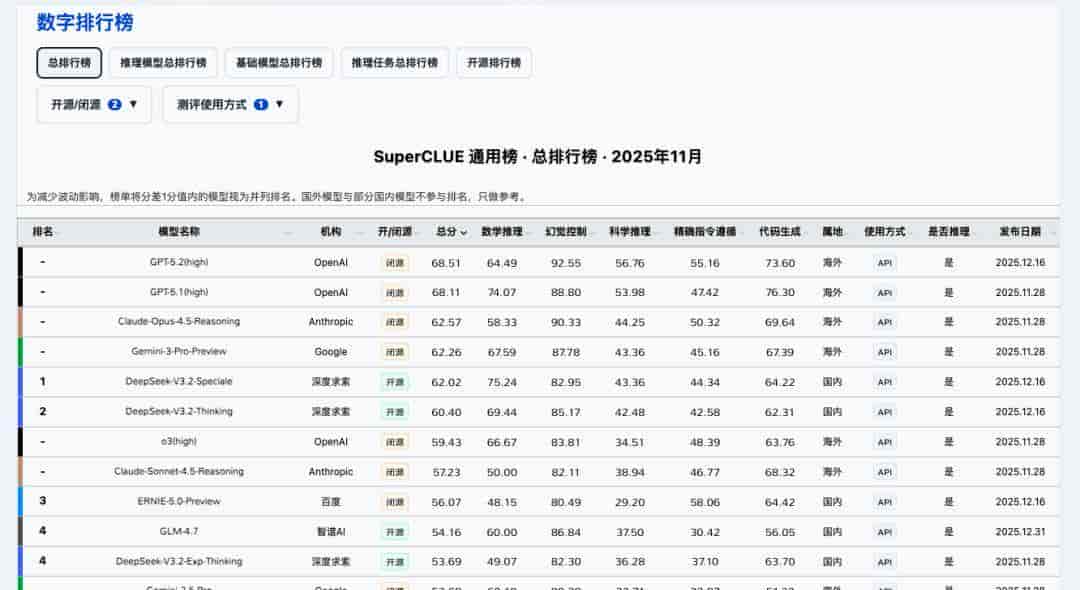This screenshot has width=1080, height=590.
Task: Expand the 测评使用方式 filter dropdown
Action: 231,105
